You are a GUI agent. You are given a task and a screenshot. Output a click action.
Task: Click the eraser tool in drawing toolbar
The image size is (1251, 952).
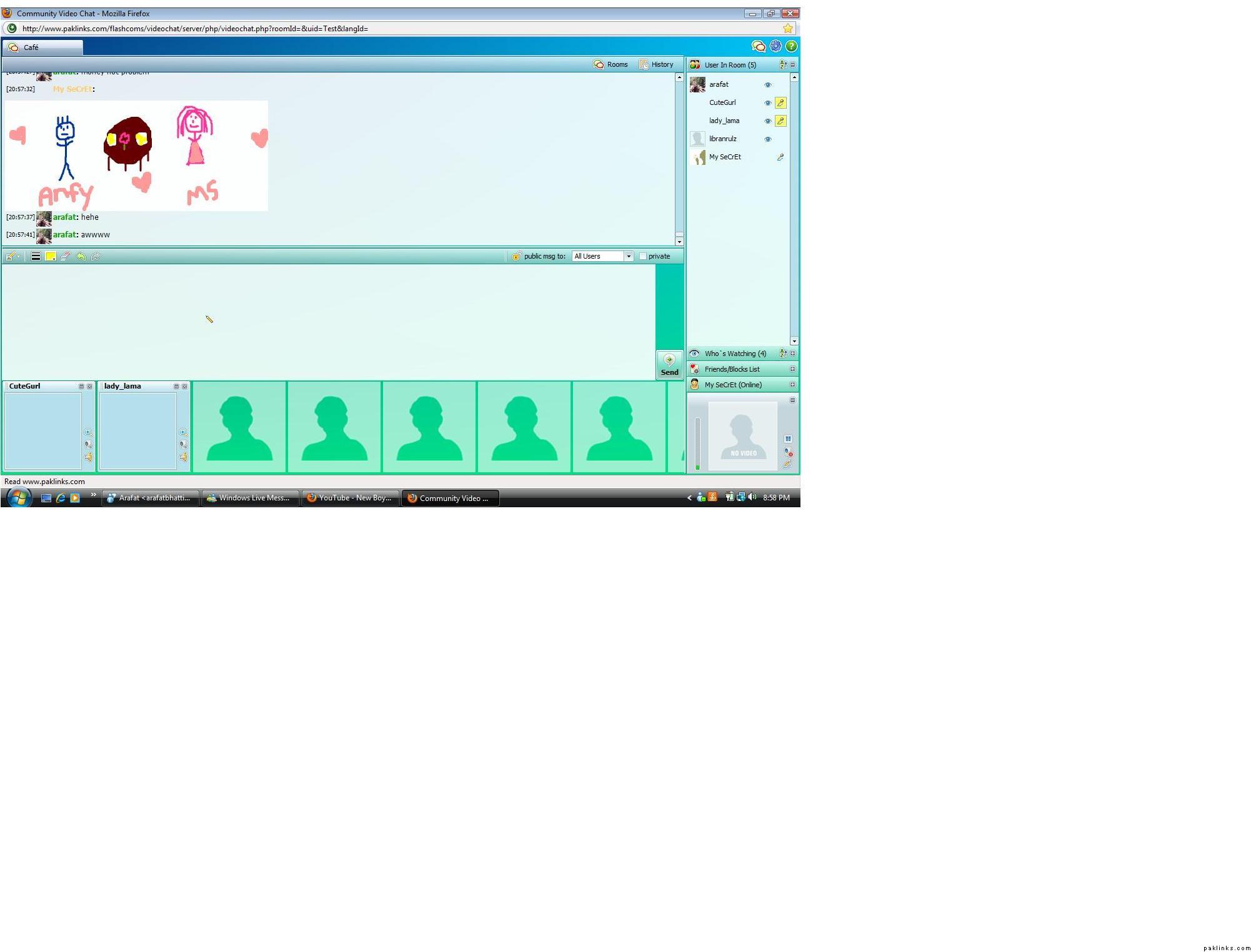[65, 256]
